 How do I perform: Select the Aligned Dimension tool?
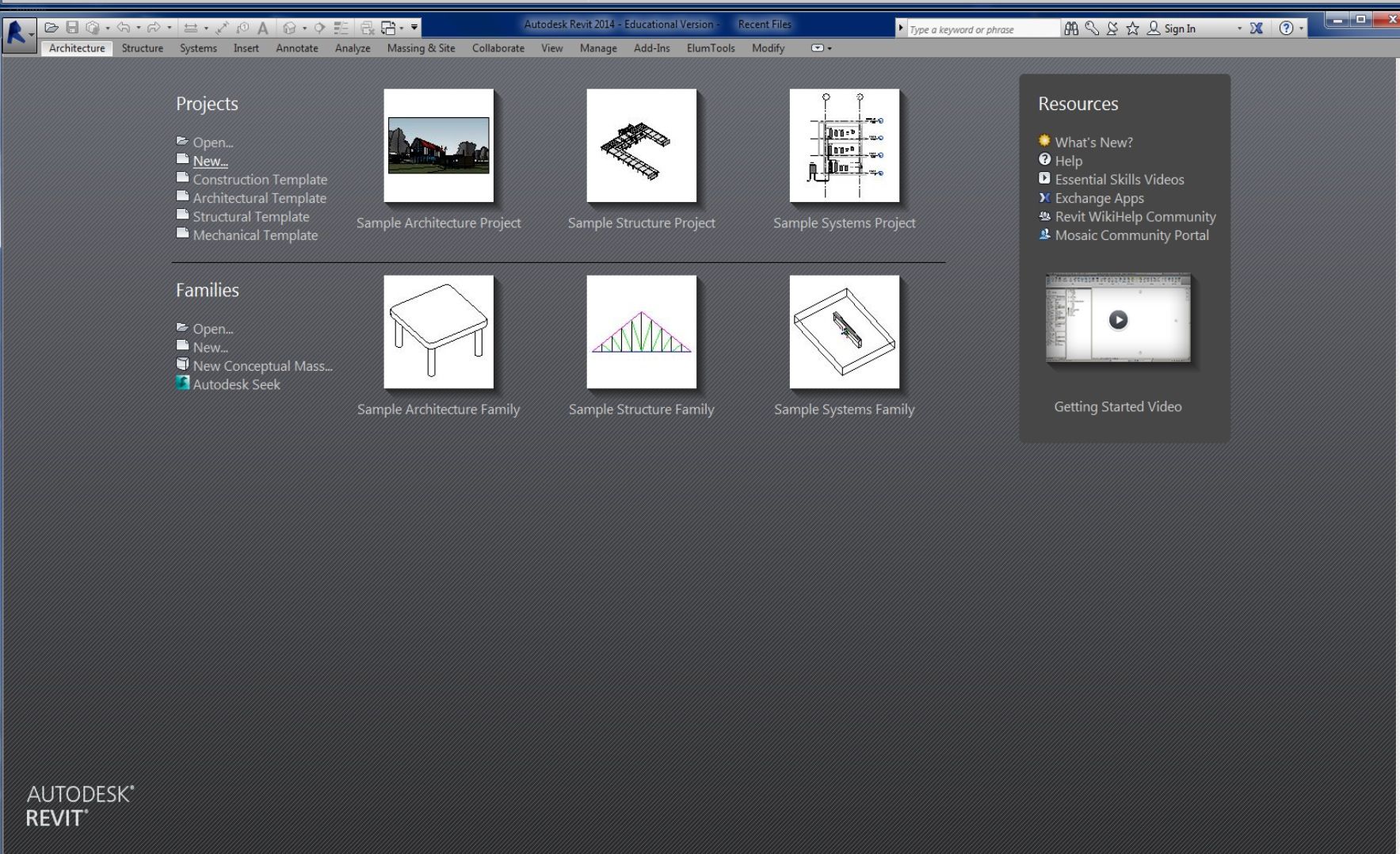191,26
